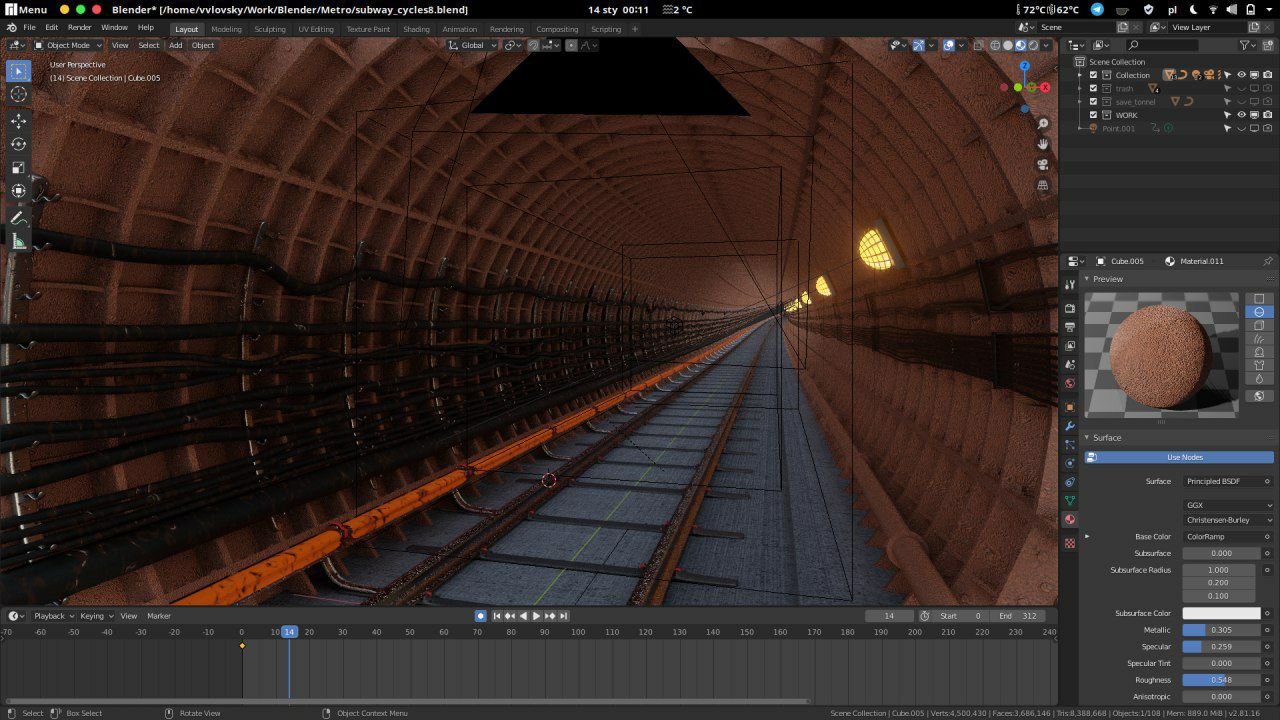Switch to the Animation workspace tab

pos(460,29)
